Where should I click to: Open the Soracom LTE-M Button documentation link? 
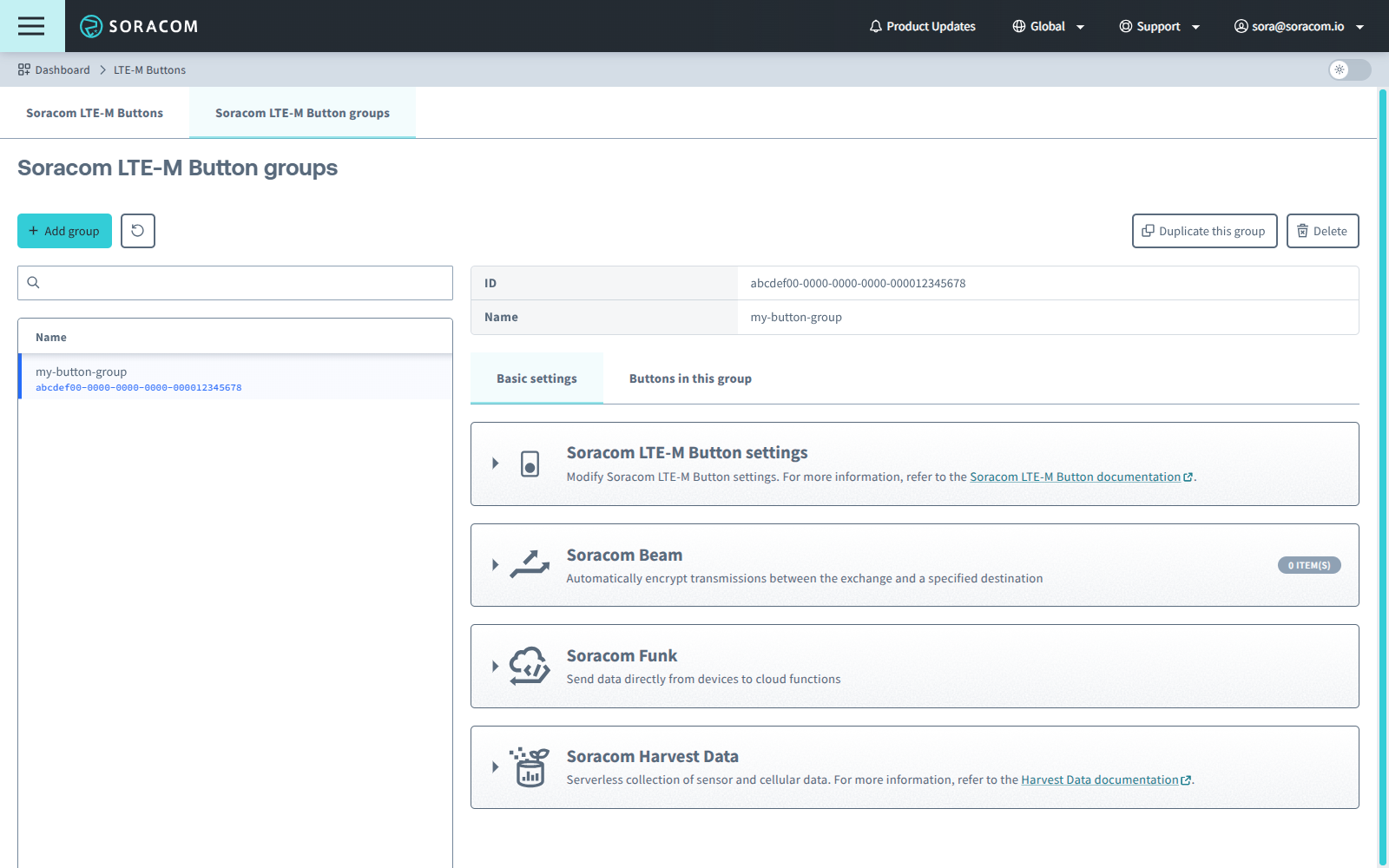click(x=1078, y=476)
